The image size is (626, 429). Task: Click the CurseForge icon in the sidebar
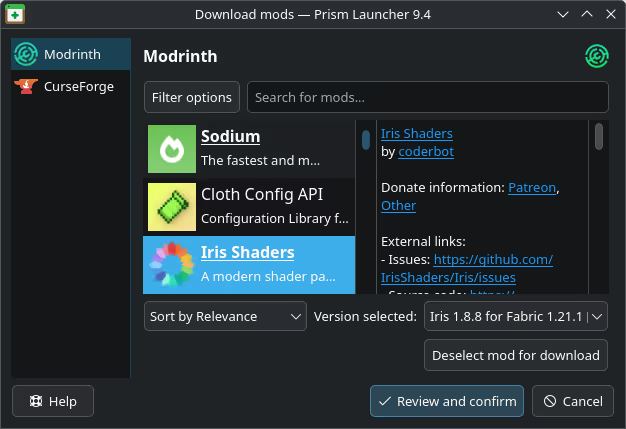[x=27, y=87]
